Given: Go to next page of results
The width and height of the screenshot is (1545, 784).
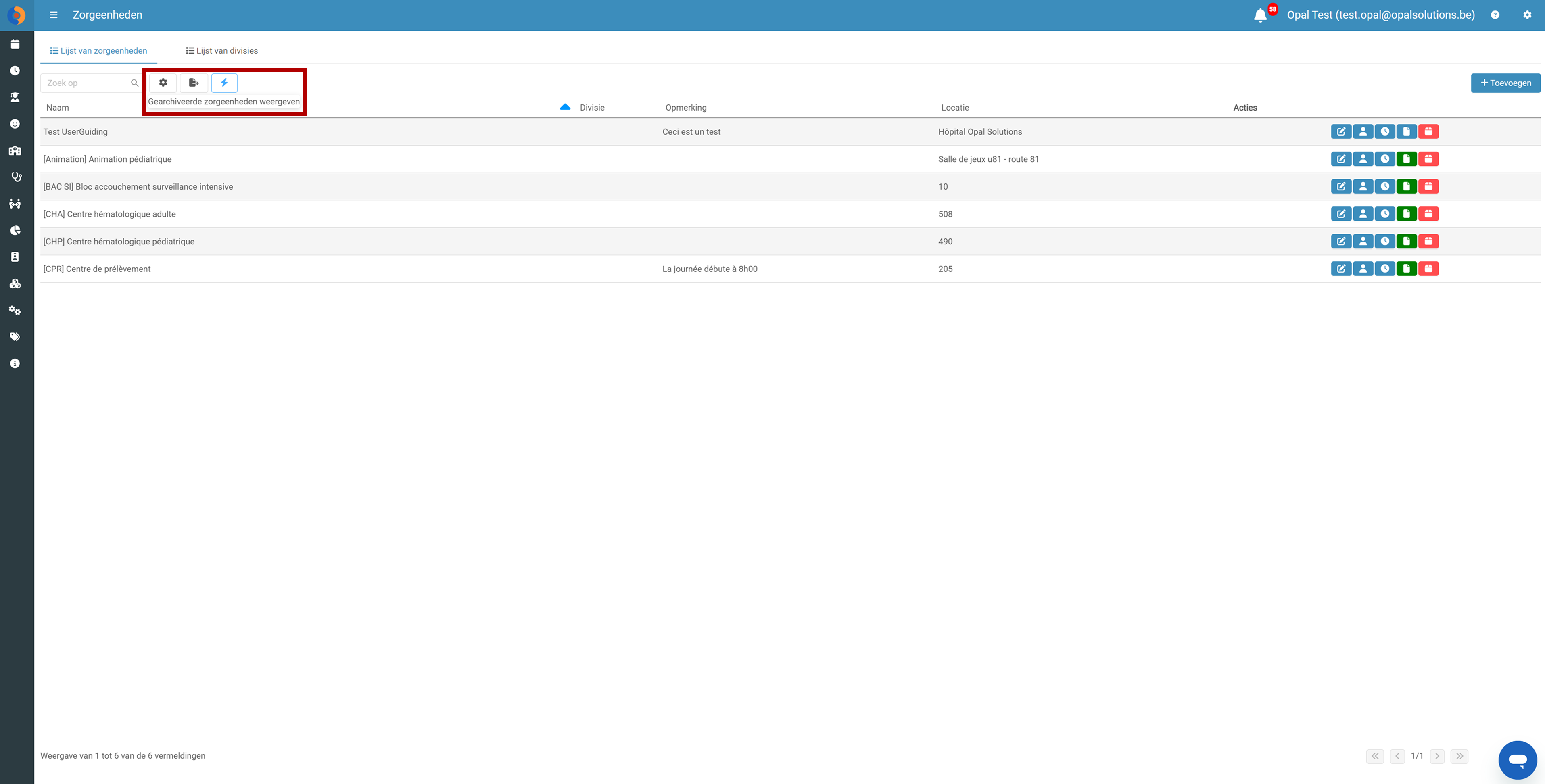Looking at the screenshot, I should (1437, 756).
